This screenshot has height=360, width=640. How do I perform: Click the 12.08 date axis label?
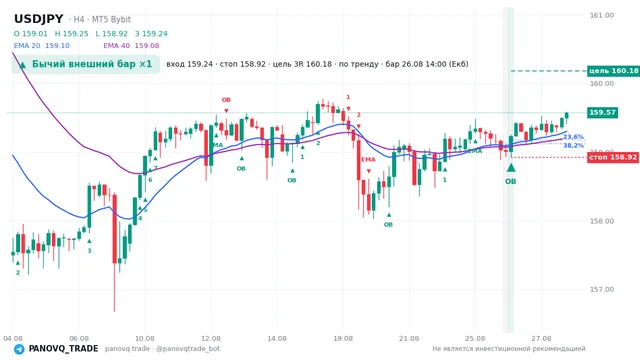click(211, 338)
